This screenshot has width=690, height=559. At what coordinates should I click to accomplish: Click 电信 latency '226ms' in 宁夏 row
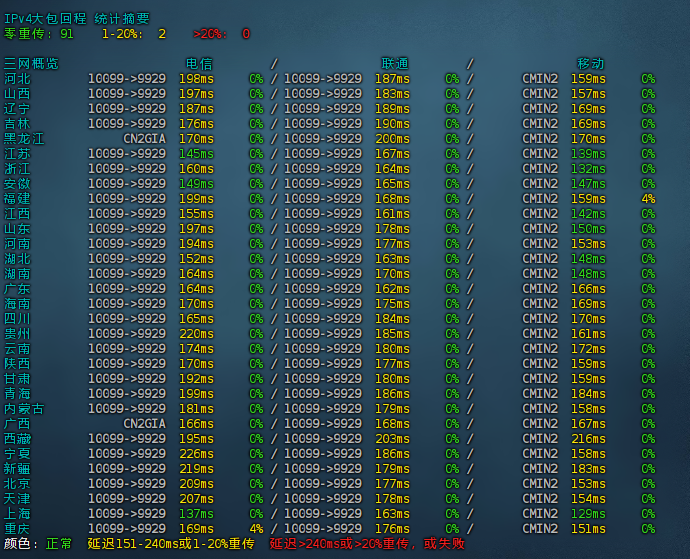pos(196,453)
